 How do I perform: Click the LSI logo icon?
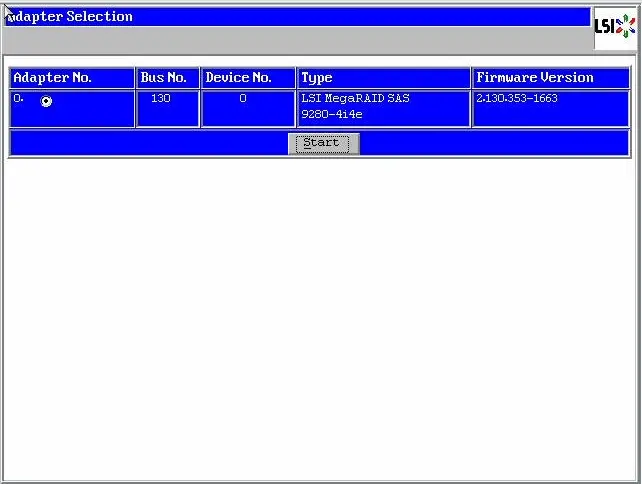pyautogui.click(x=615, y=27)
